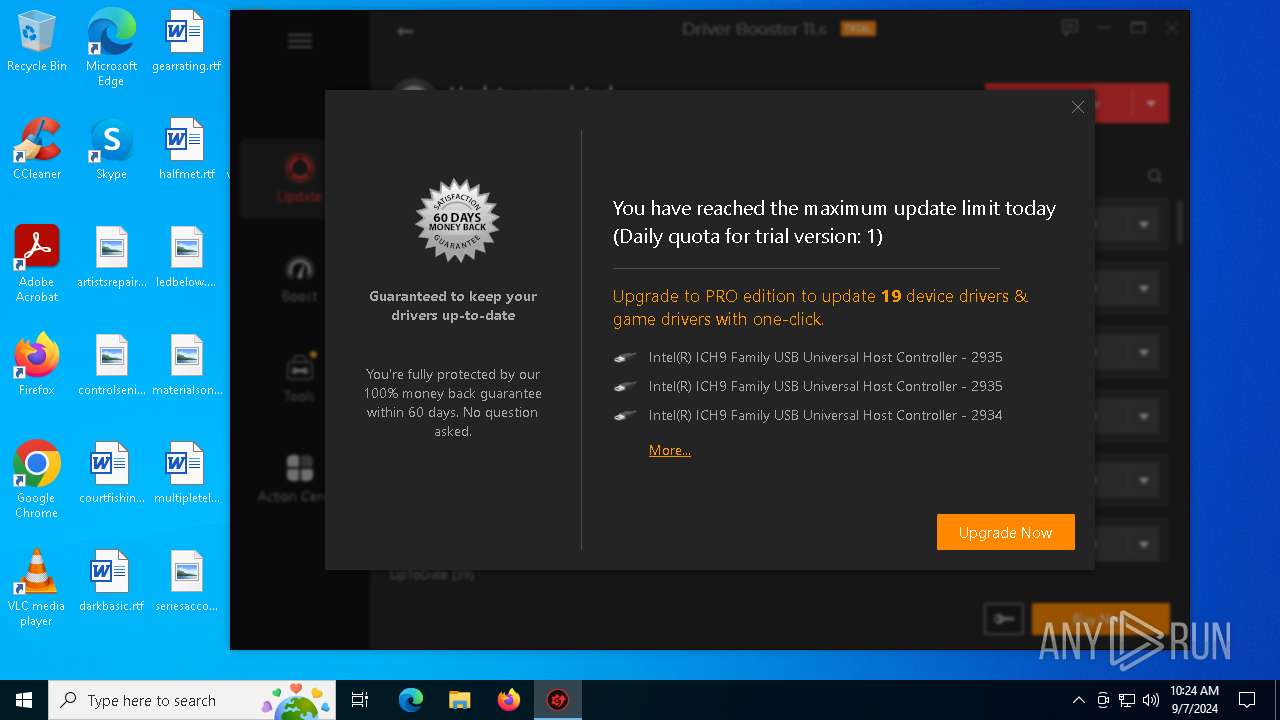This screenshot has width=1280, height=720.
Task: Launch Firefox from the taskbar
Action: click(x=509, y=700)
